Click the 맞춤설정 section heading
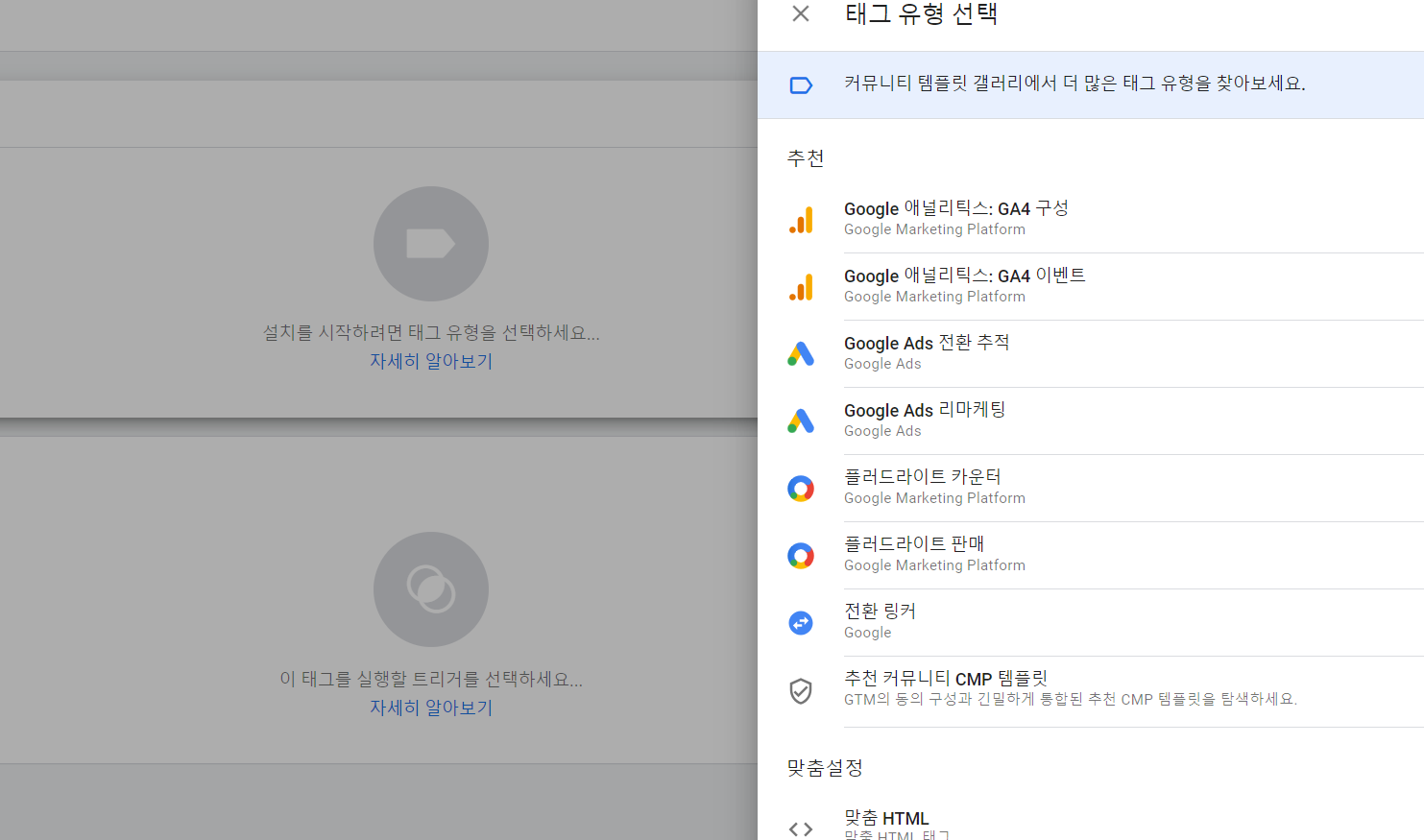1424x840 pixels. (x=825, y=768)
